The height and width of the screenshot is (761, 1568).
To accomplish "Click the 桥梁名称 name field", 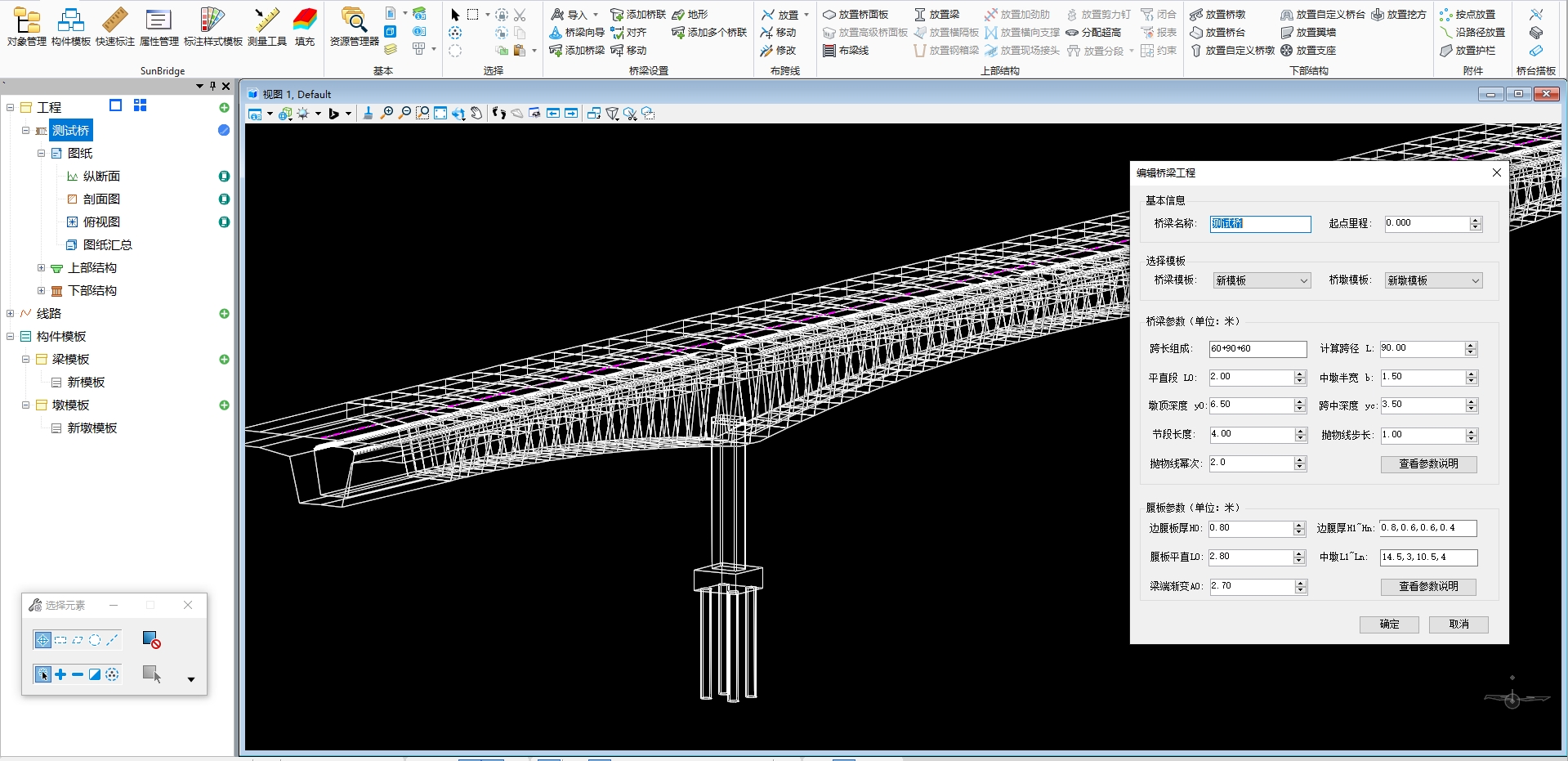I will point(1260,224).
